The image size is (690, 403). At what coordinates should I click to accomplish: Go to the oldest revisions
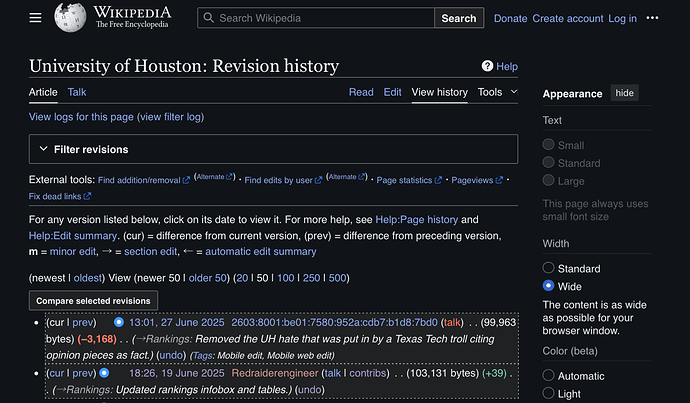pos(87,278)
